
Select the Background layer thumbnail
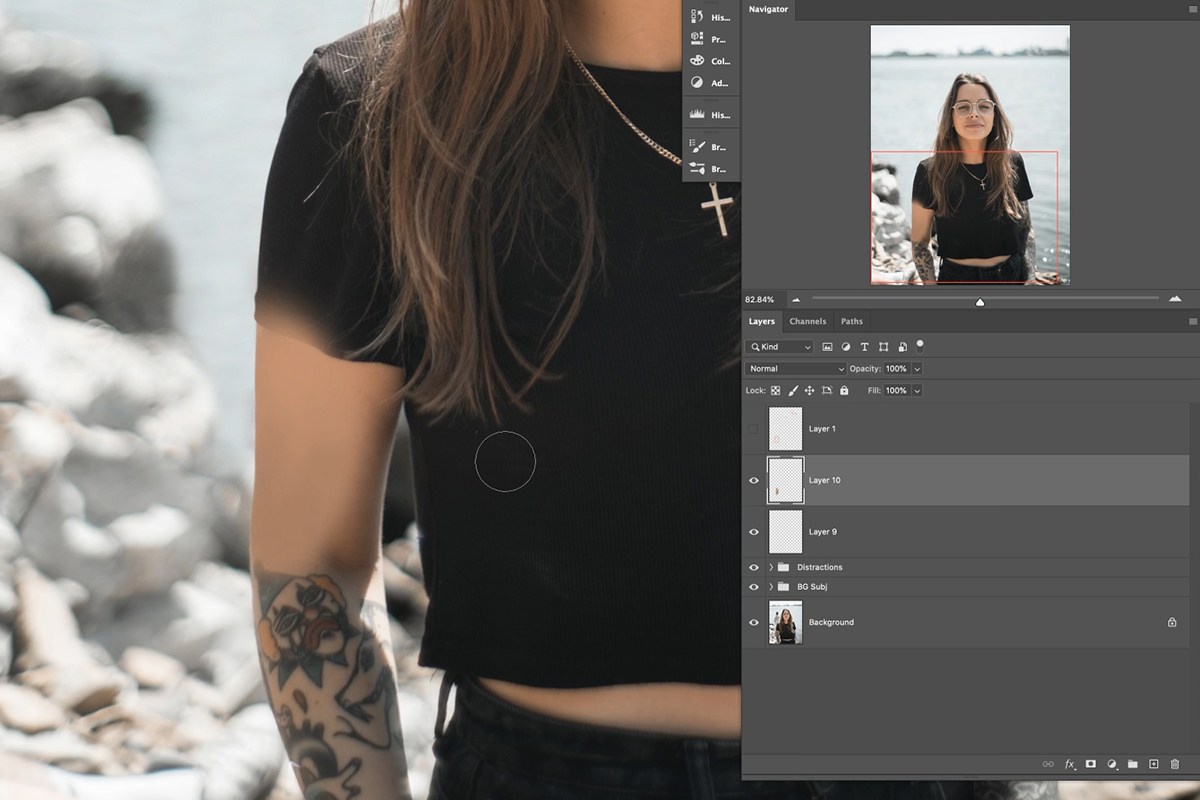tap(785, 622)
